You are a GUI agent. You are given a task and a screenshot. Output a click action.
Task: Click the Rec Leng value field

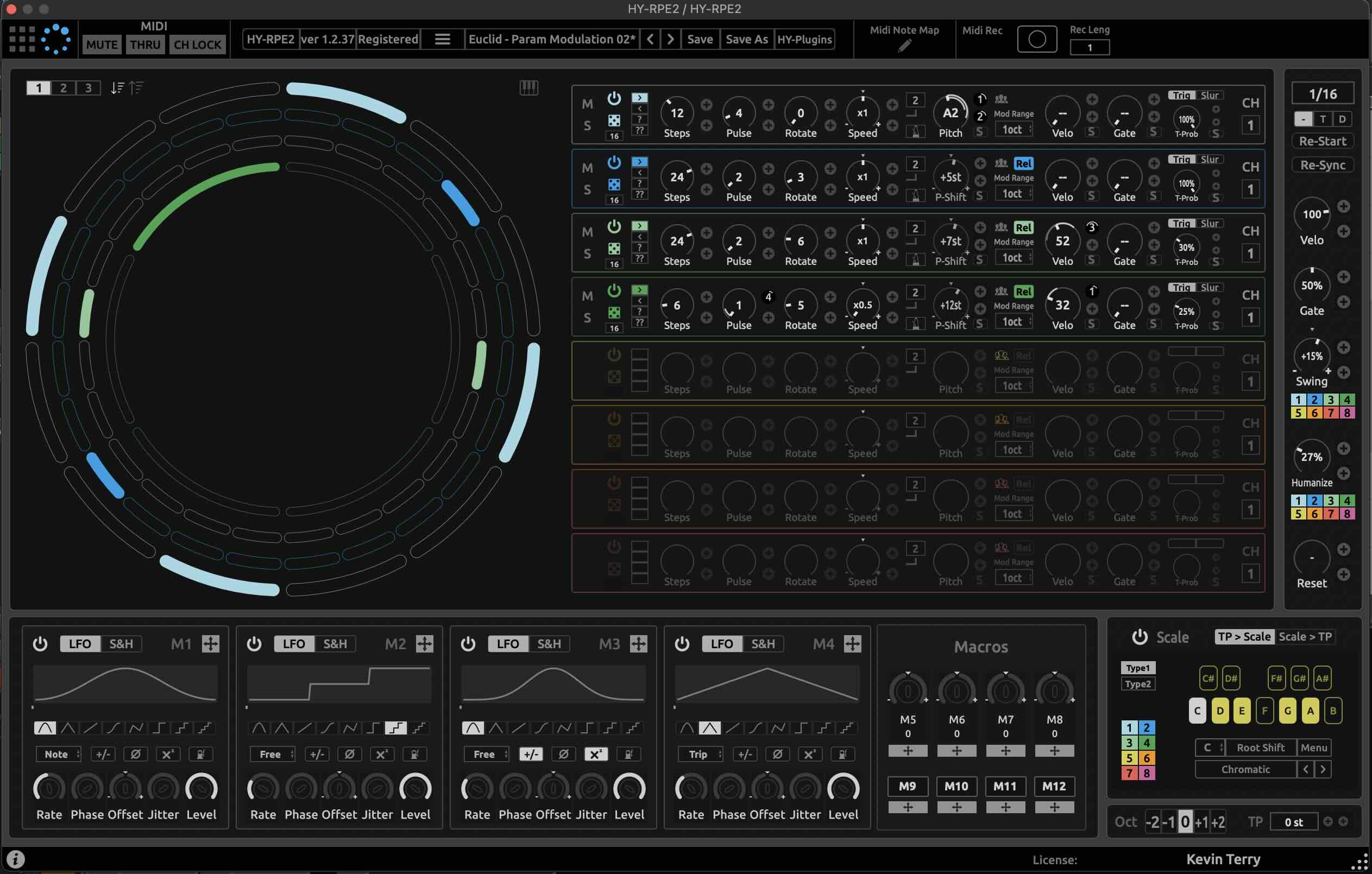pos(1090,48)
